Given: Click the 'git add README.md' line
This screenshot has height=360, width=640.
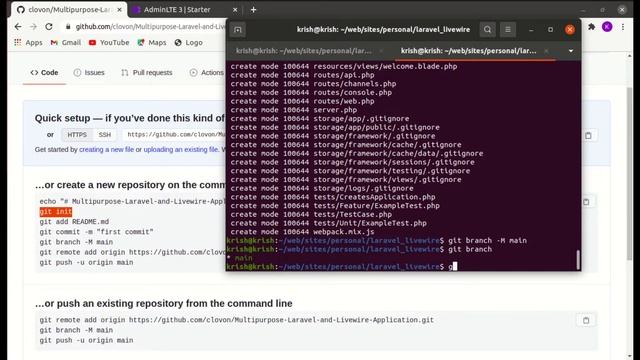Looking at the screenshot, I should click(74, 222).
